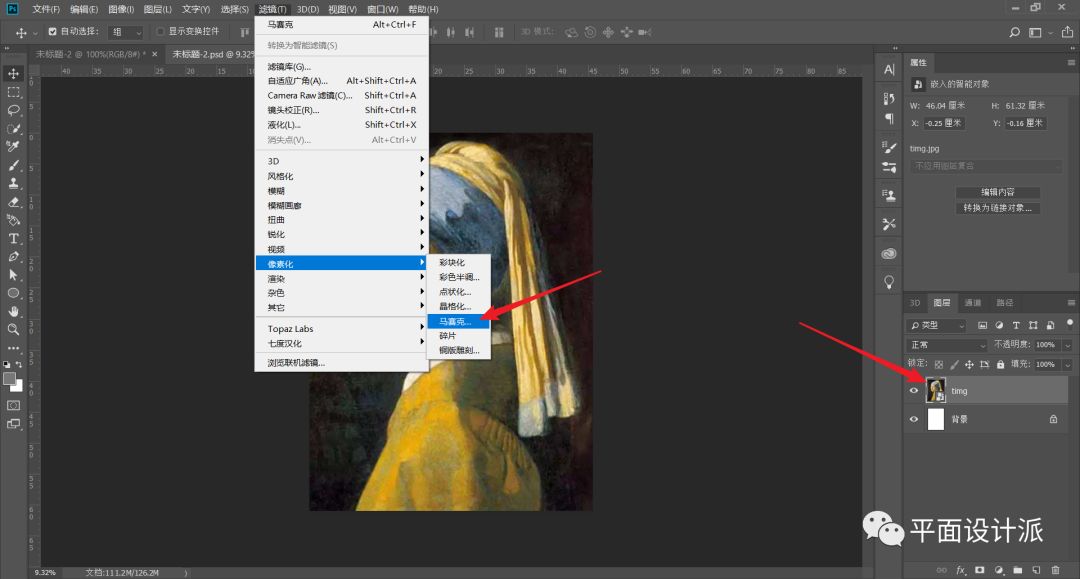Switch to the 通道 panel tab
The height and width of the screenshot is (579, 1080).
click(972, 303)
